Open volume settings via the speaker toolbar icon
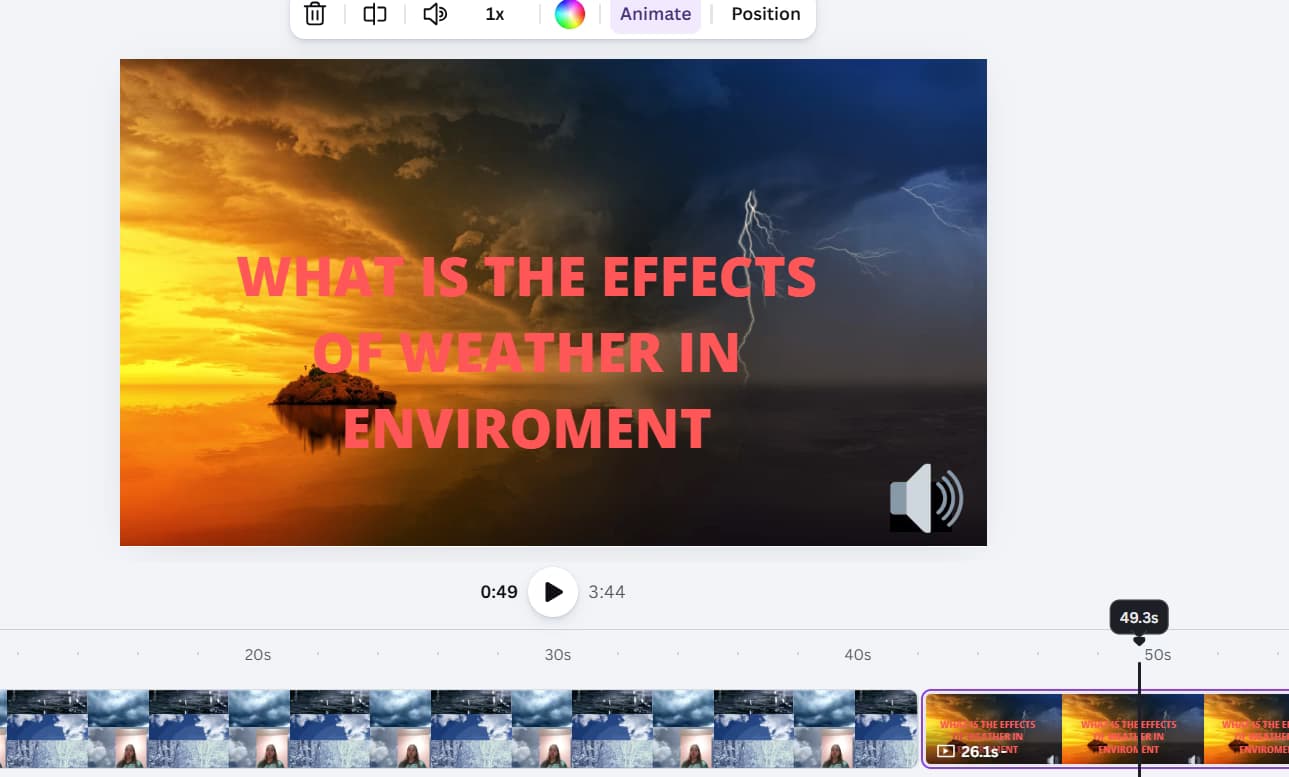This screenshot has height=777, width=1289. (x=434, y=14)
